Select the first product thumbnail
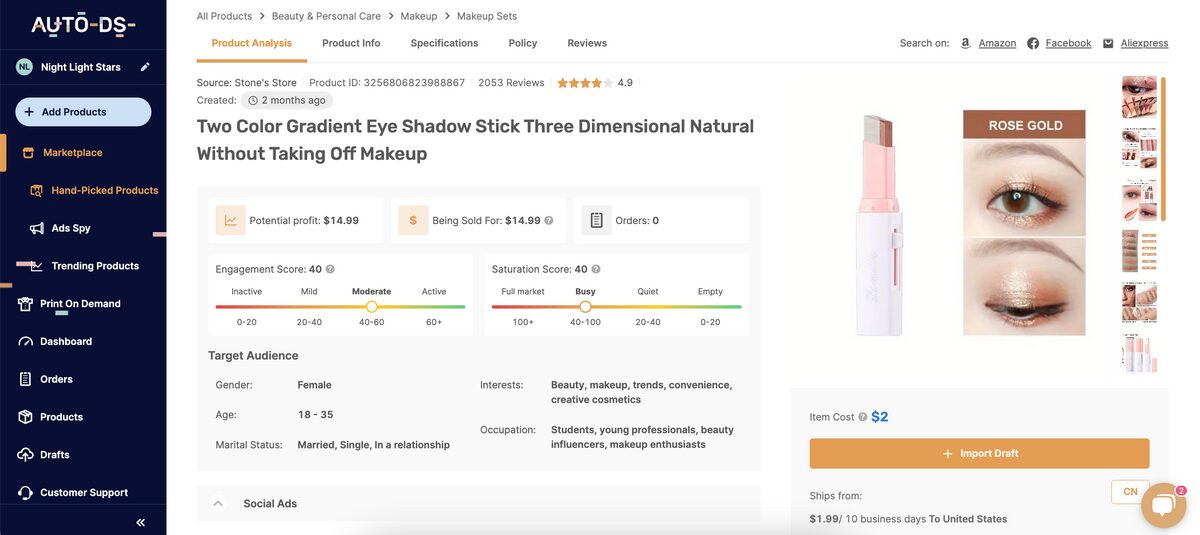 click(1139, 98)
